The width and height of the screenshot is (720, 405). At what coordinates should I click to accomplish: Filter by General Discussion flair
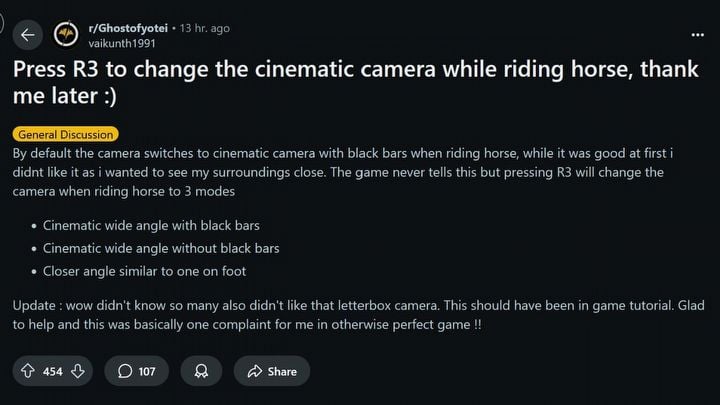(x=66, y=134)
